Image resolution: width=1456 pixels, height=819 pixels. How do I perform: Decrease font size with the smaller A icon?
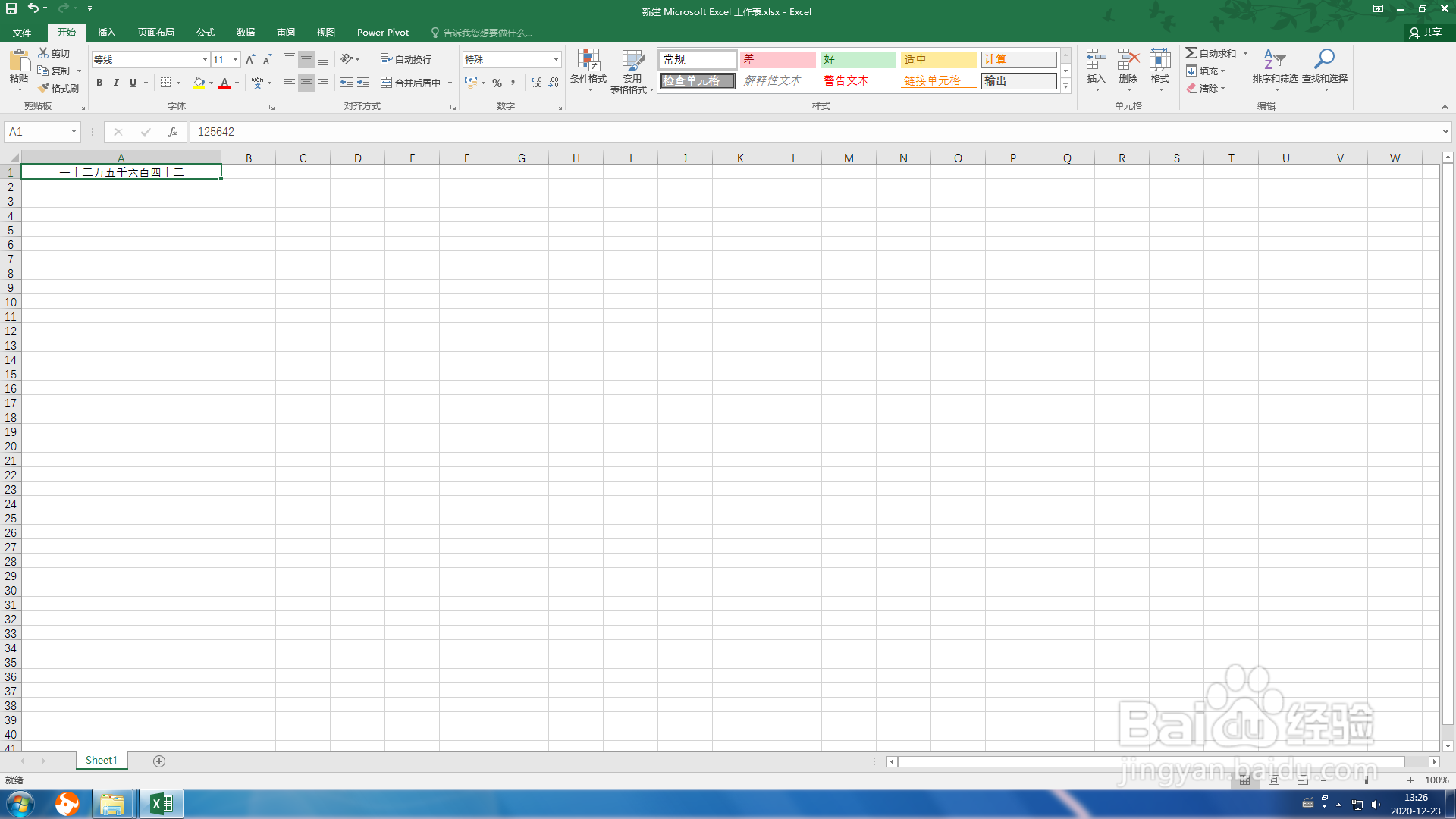click(267, 59)
